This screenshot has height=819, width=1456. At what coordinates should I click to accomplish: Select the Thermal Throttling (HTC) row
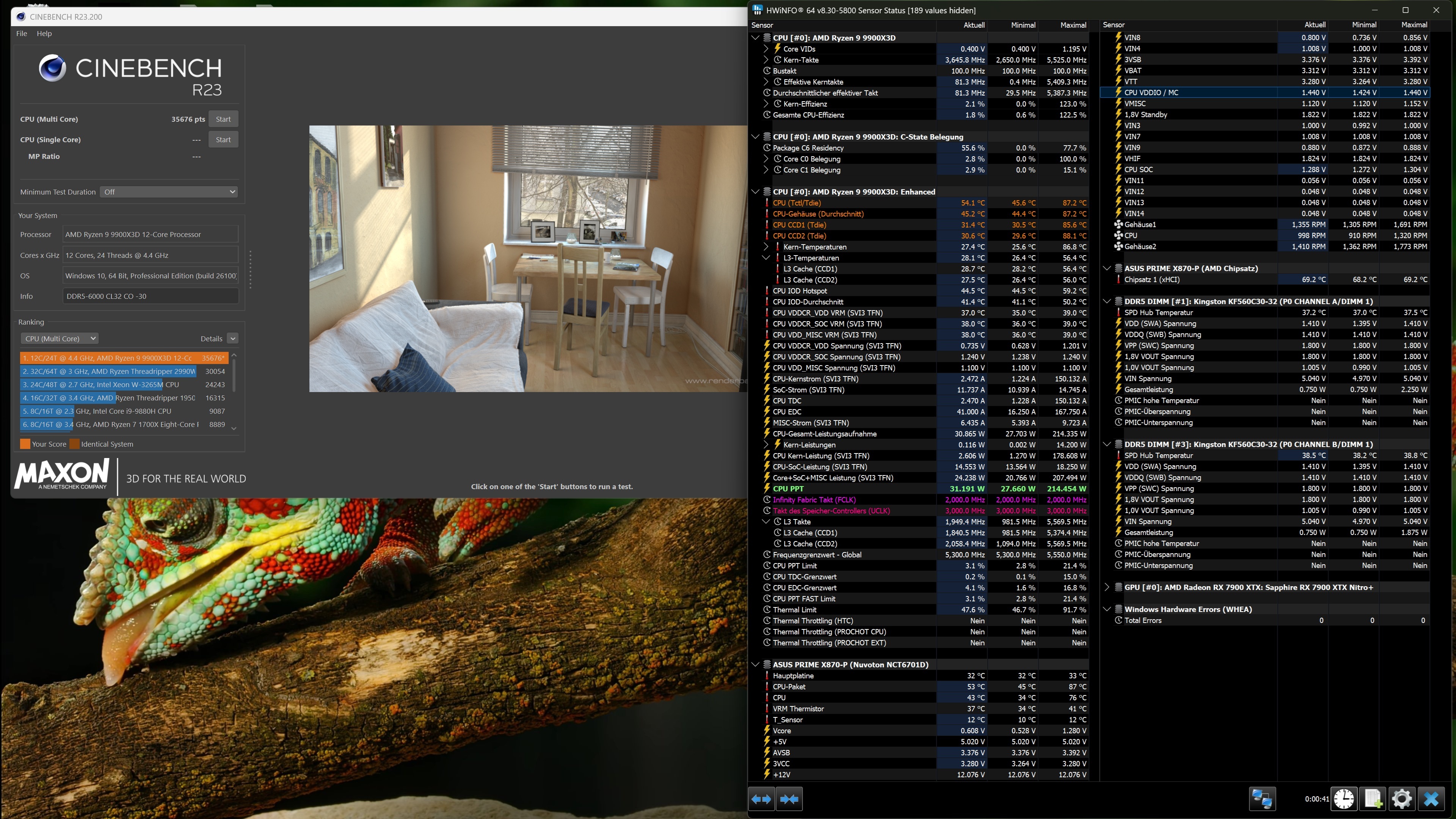click(x=924, y=621)
